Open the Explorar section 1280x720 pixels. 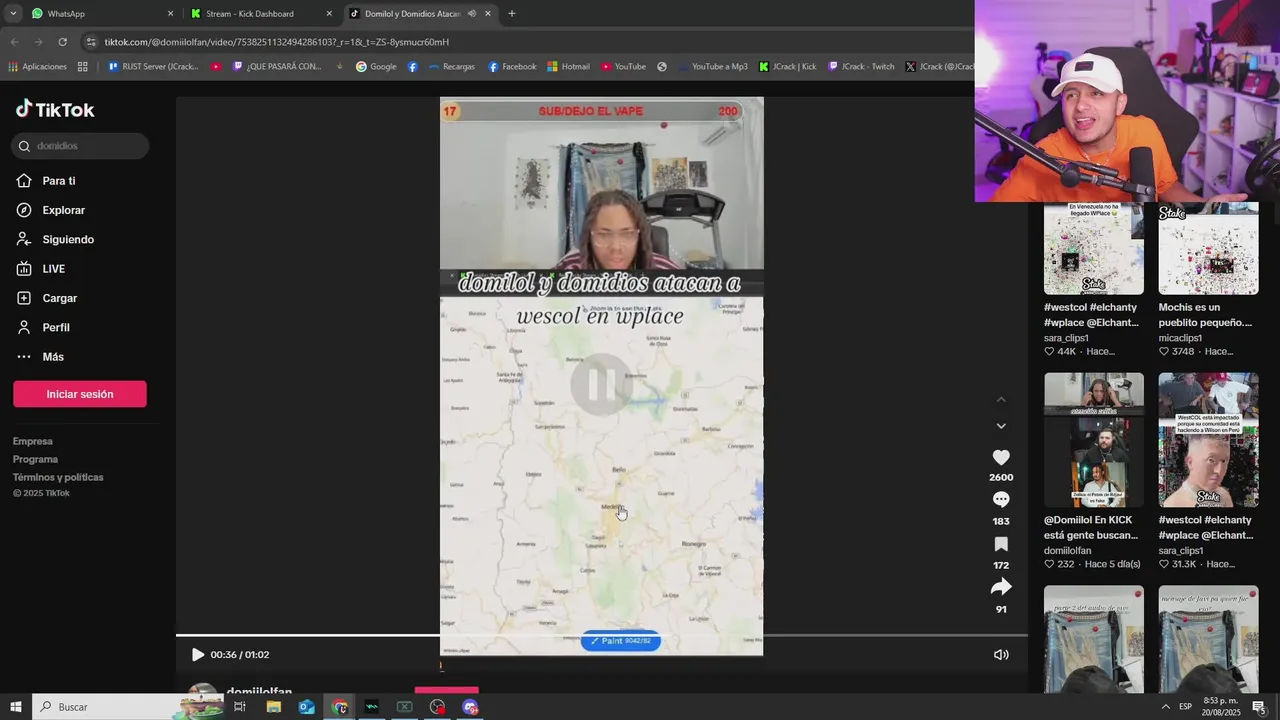51,210
